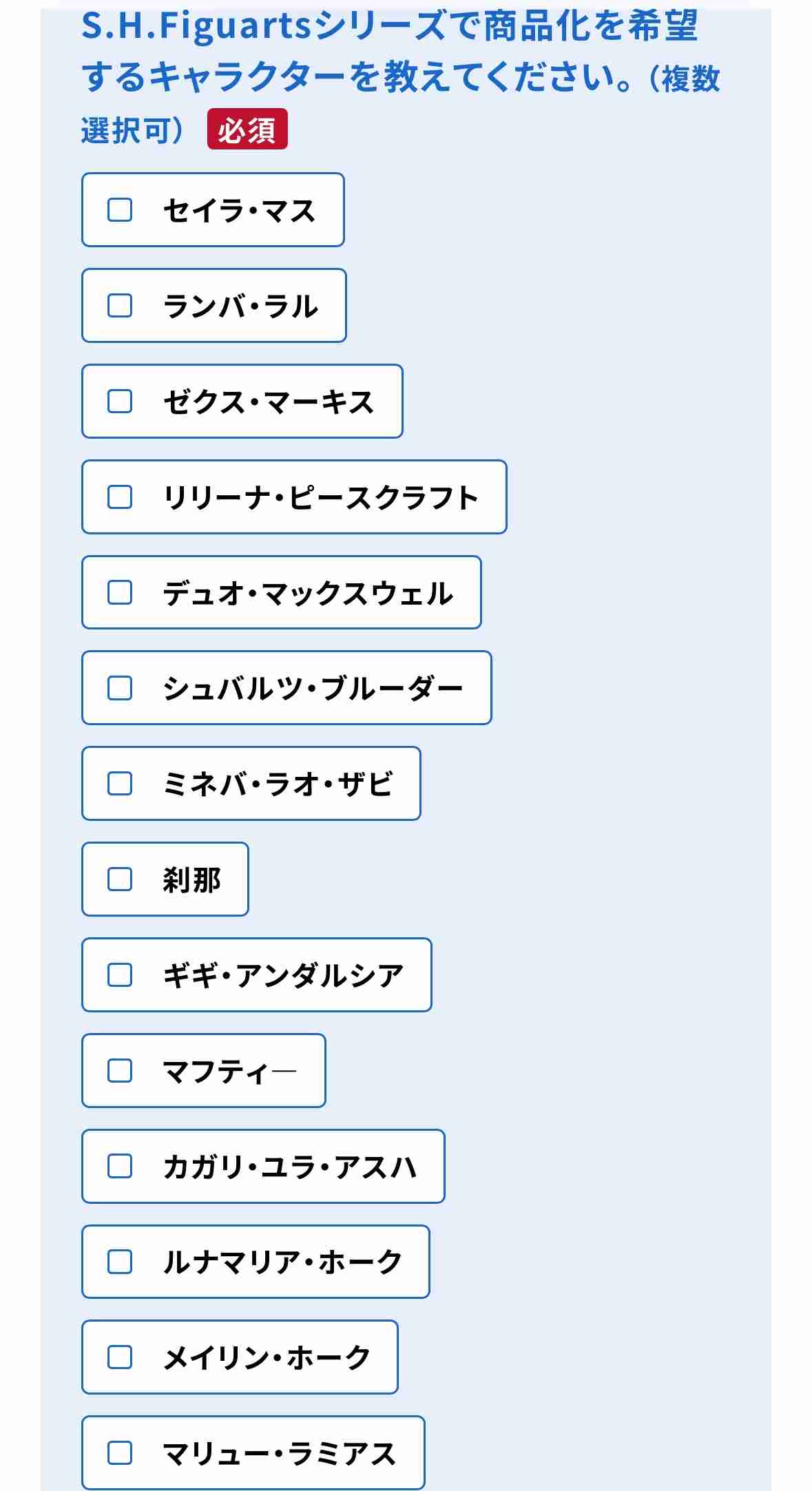This screenshot has width=812, height=1491.
Task: Select the メイリン・ホーク checkbox
Action: (x=120, y=1357)
